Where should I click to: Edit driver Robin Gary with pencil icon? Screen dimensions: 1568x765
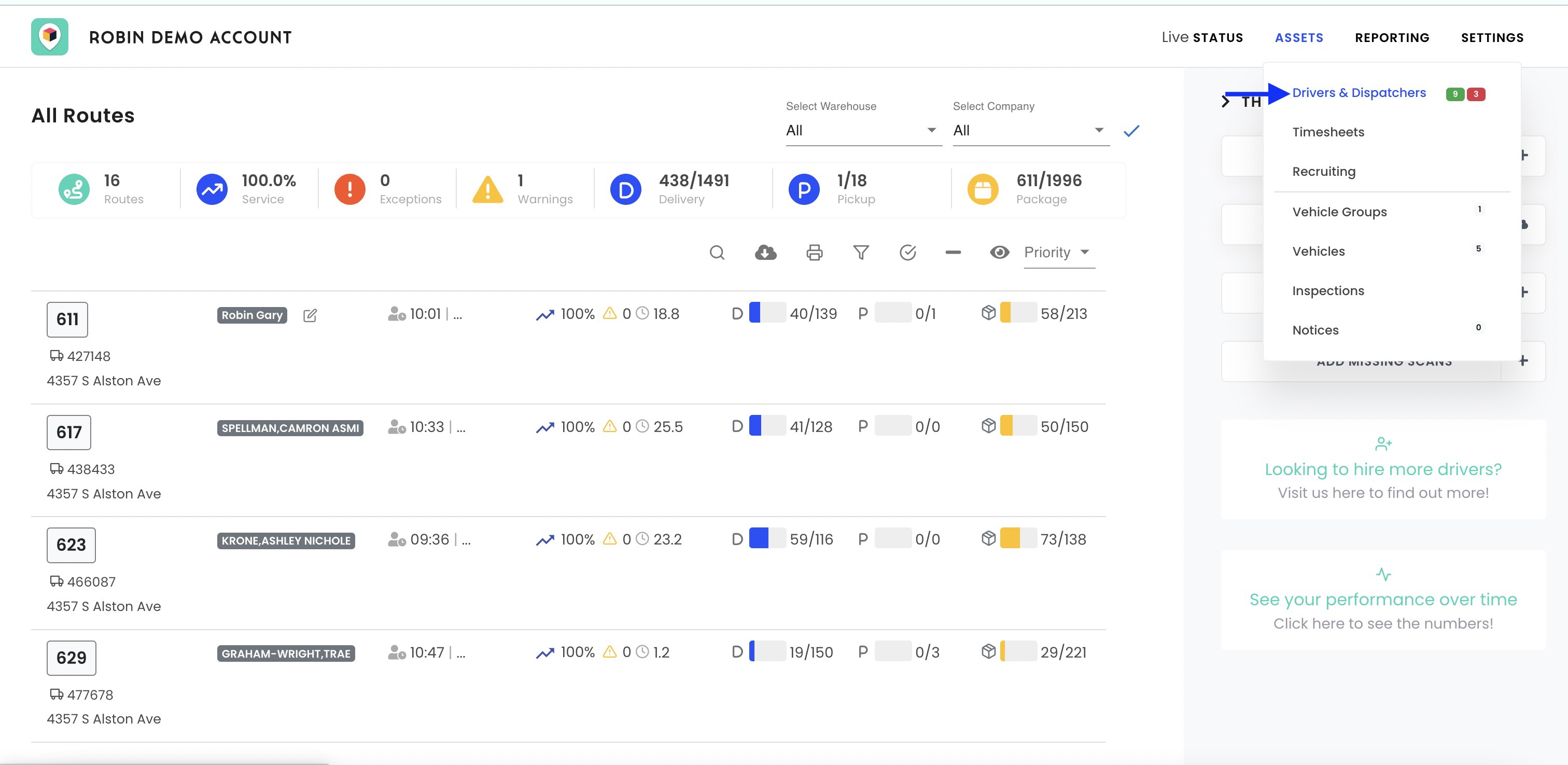point(310,315)
